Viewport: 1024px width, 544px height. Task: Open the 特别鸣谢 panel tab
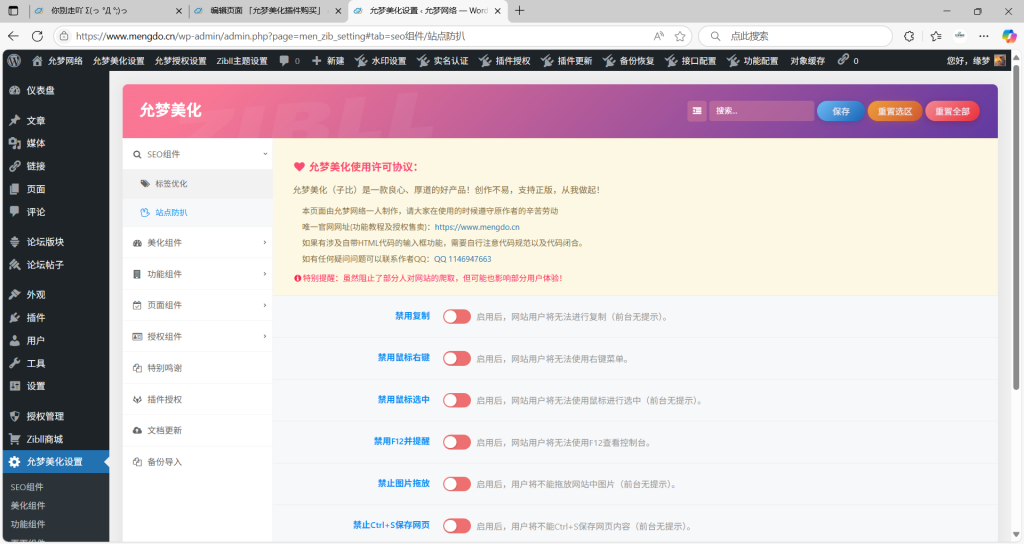tap(197, 368)
